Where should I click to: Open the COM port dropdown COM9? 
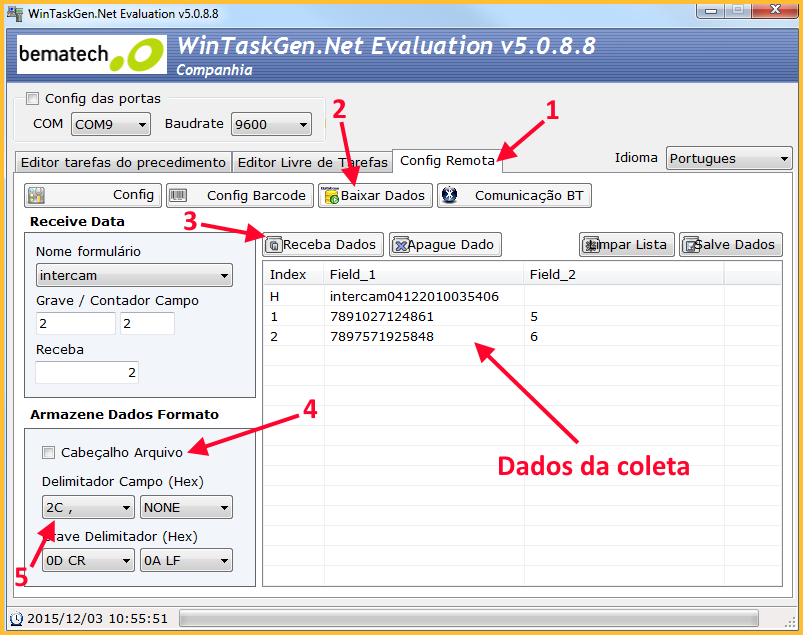[x=111, y=124]
